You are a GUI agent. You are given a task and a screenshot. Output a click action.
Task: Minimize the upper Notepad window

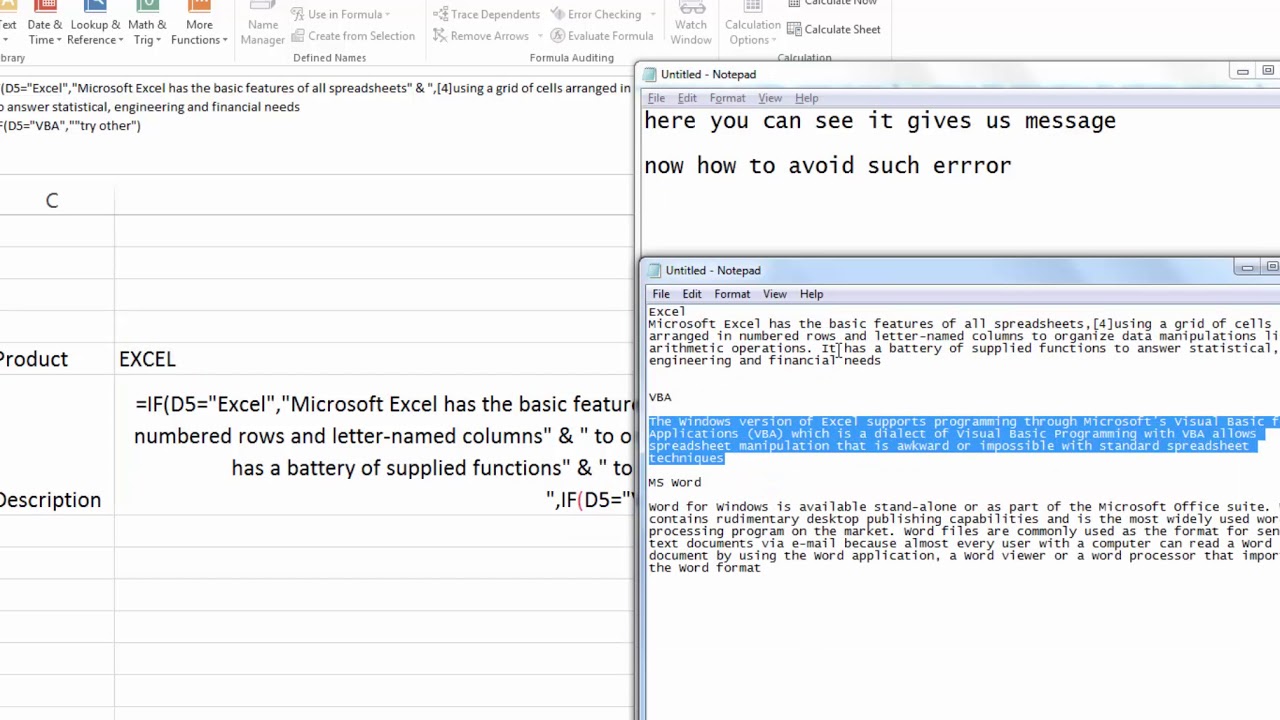[x=1242, y=71]
